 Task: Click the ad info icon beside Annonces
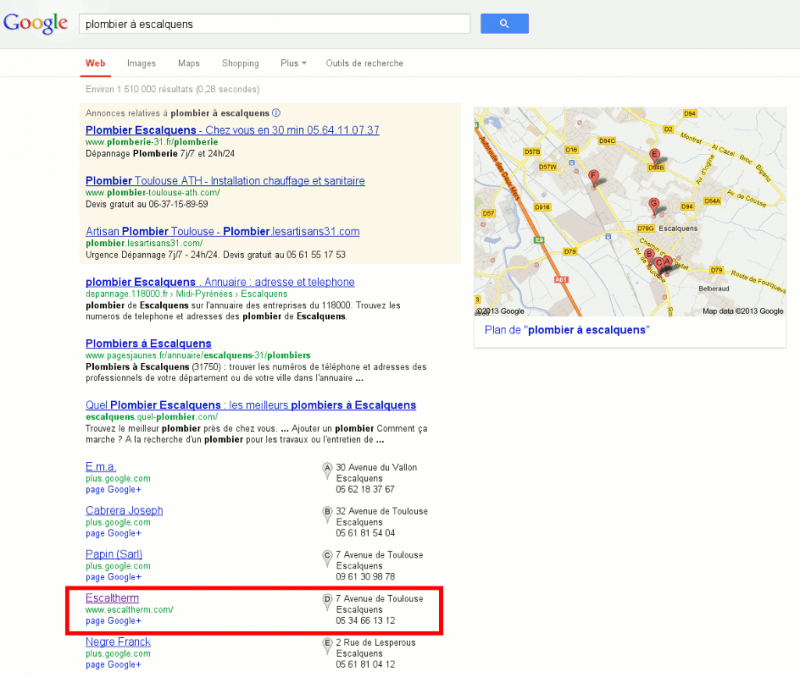click(276, 113)
